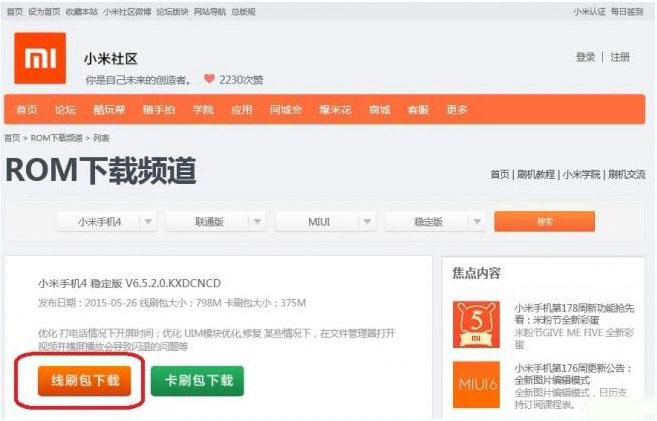Open the 小米手机第178周新功能抢先看 article
The image size is (657, 421).
point(574,314)
